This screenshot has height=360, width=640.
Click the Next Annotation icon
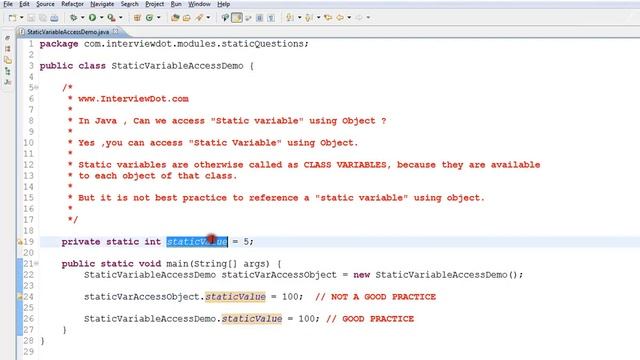pos(290,18)
